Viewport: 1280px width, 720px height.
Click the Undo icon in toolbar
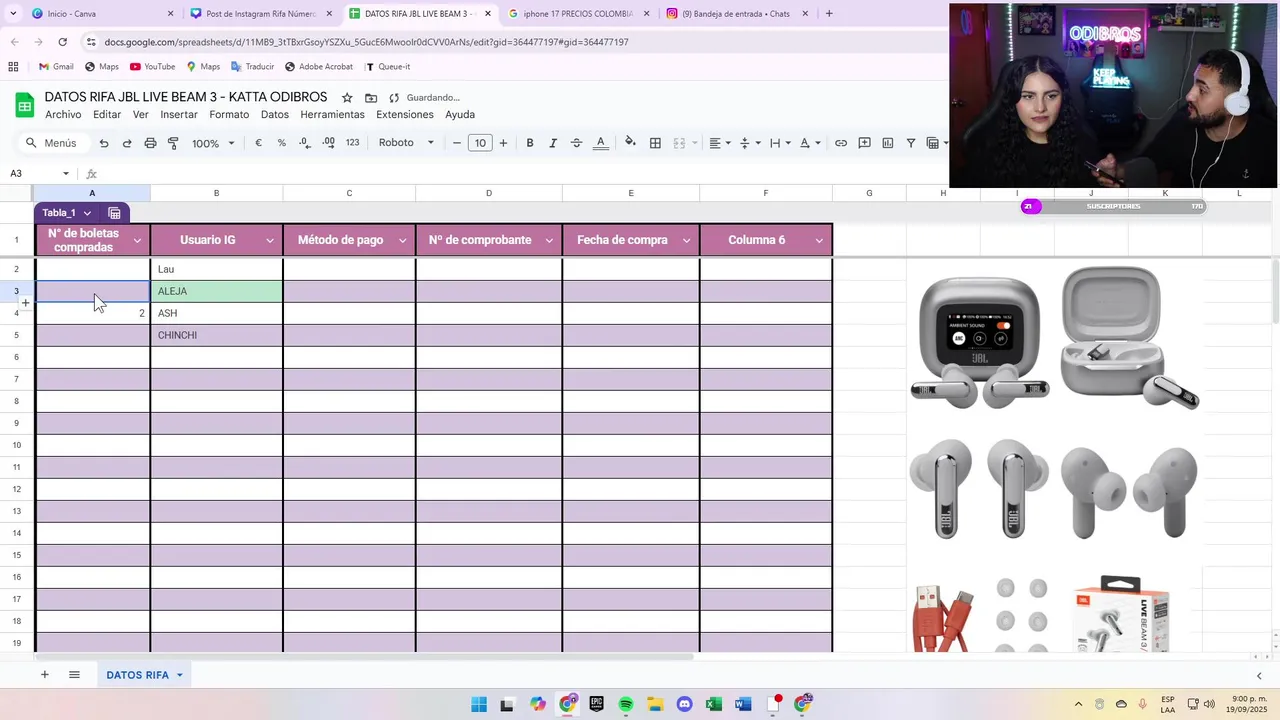(104, 143)
